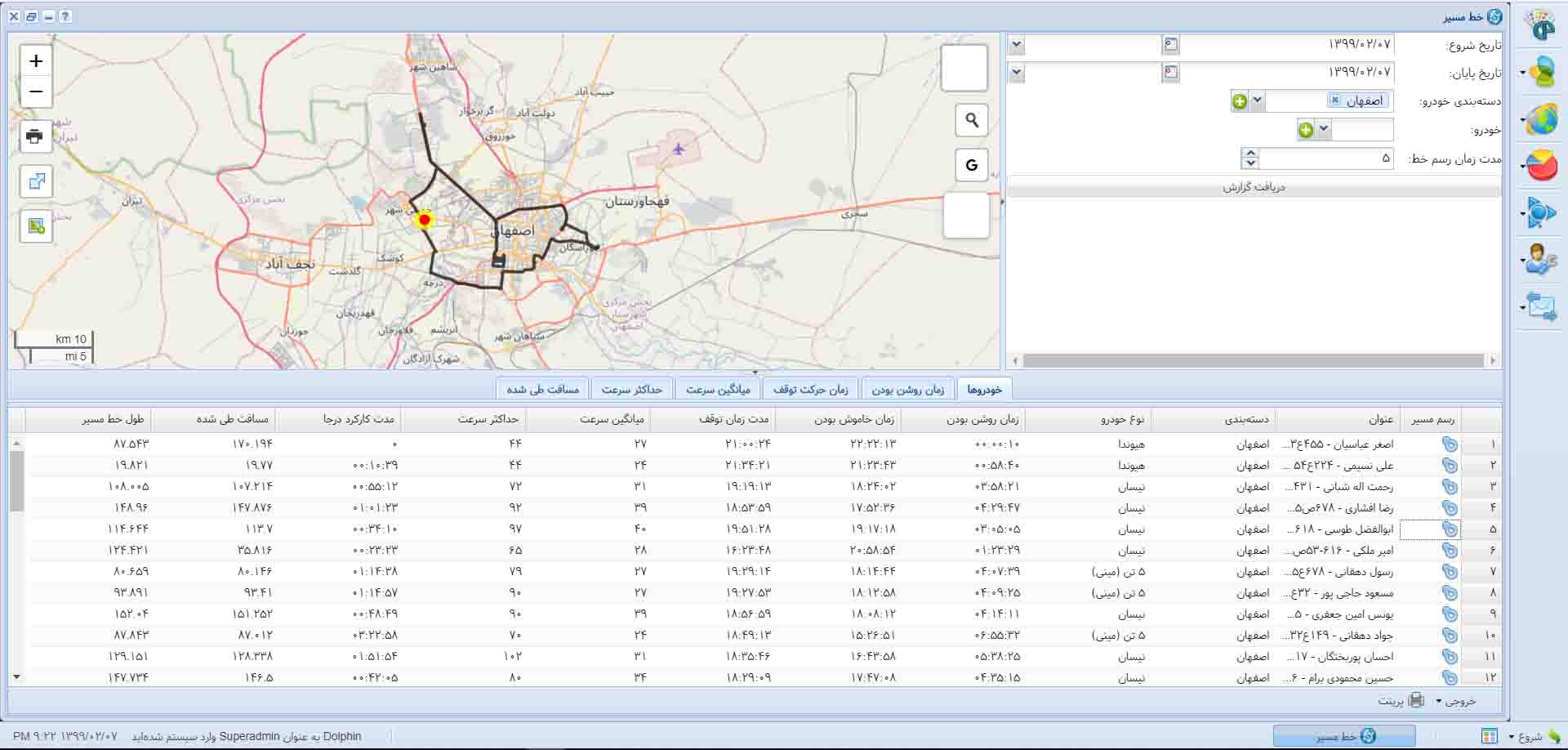Open the users group sidebar icon

click(x=1542, y=72)
